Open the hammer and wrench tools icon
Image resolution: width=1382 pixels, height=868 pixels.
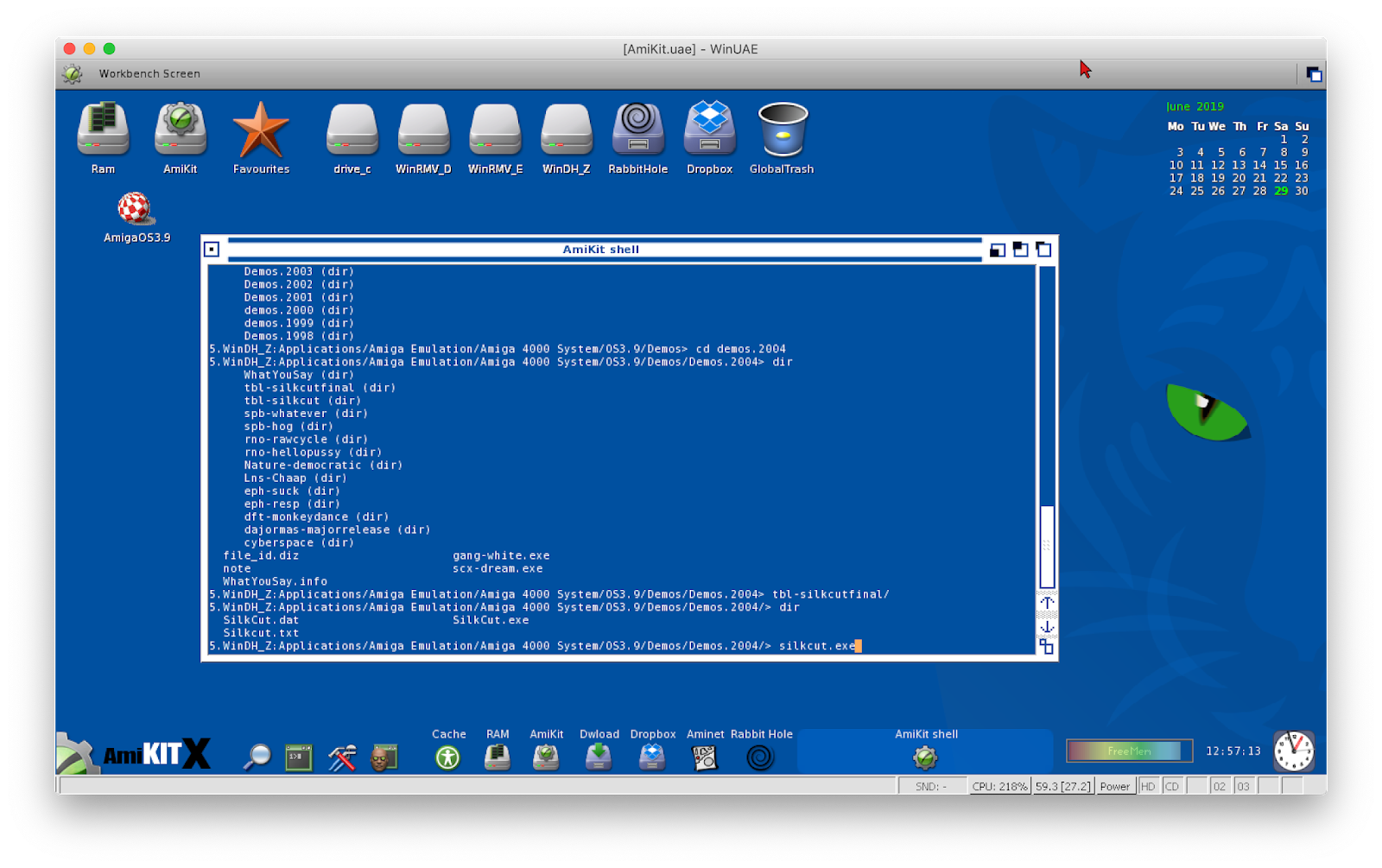[342, 757]
